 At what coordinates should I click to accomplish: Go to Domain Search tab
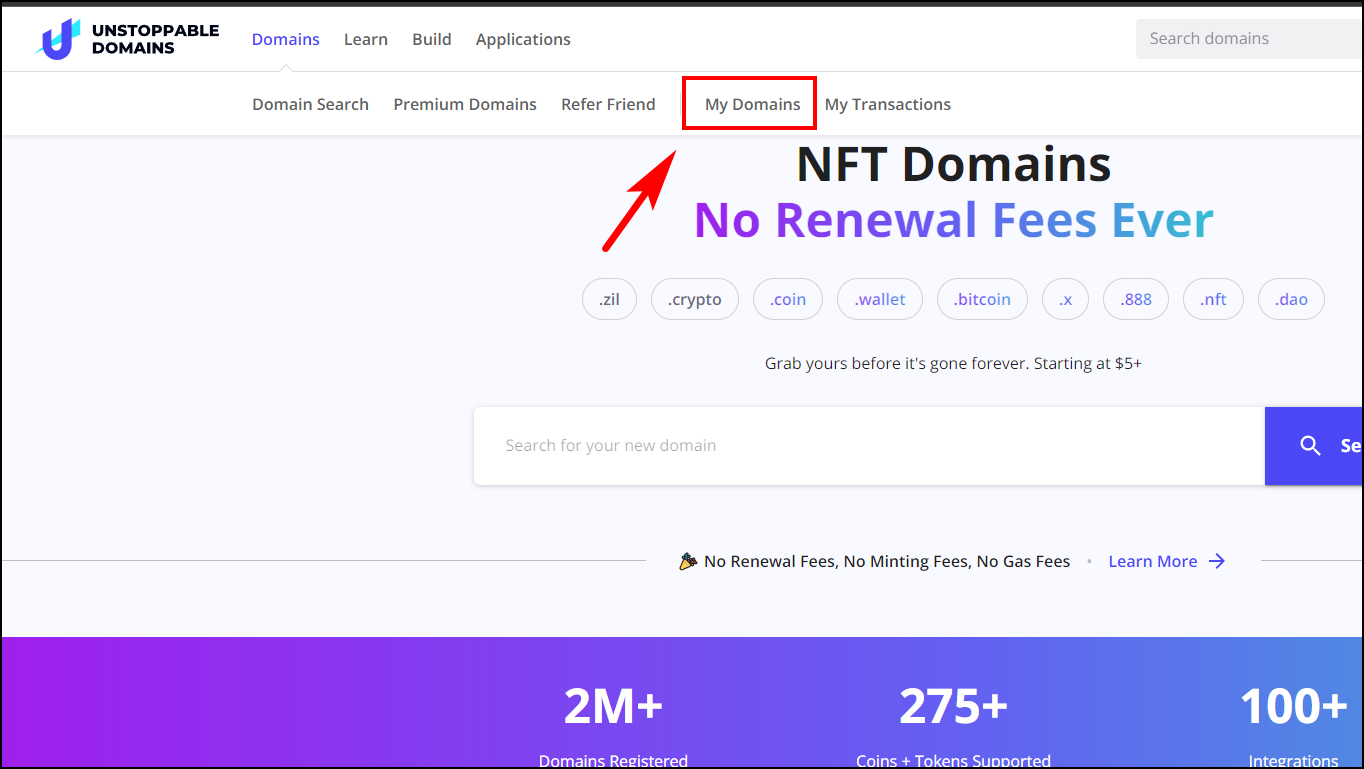(310, 104)
